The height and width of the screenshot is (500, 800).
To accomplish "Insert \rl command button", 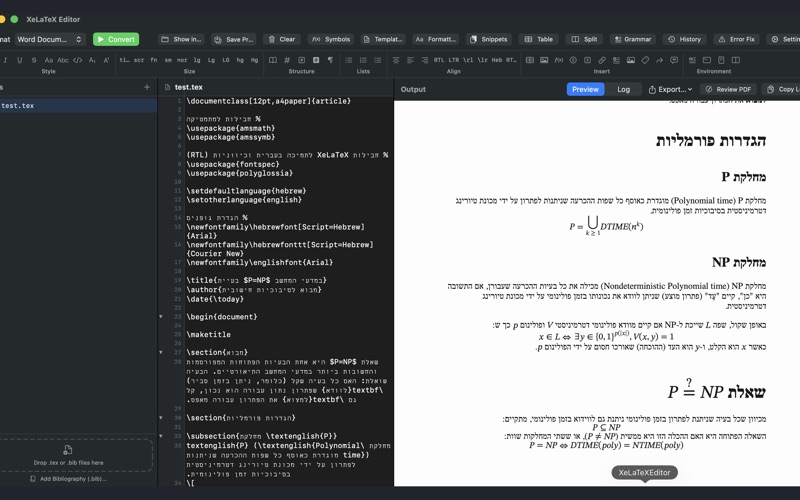I will click(x=468, y=60).
